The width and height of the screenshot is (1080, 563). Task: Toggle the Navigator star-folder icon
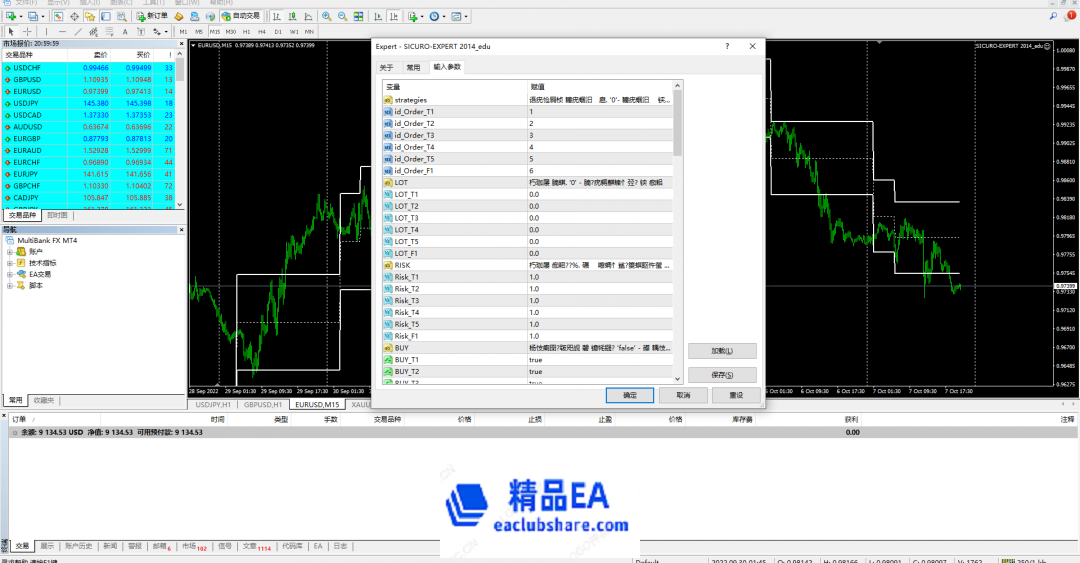tap(90, 16)
